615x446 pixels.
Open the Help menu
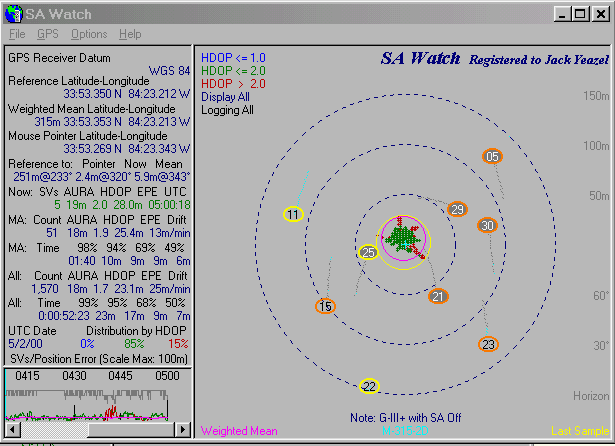(130, 34)
